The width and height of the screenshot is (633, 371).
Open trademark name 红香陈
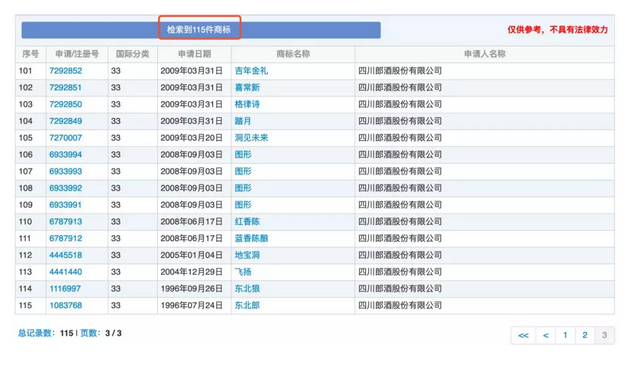[x=247, y=222]
